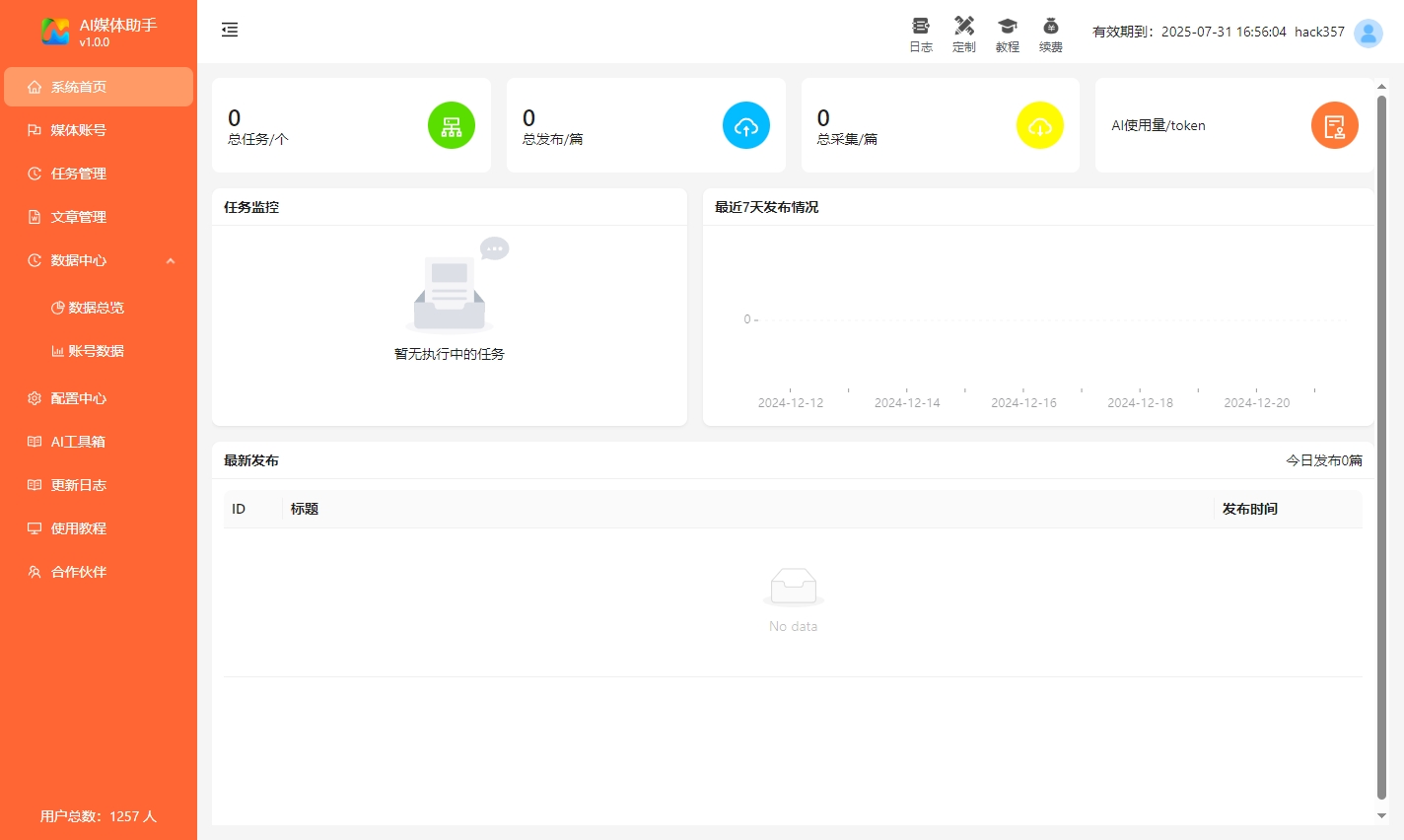Click the document icon beside 文章管理
This screenshot has height=840, width=1404.
pyautogui.click(x=35, y=217)
